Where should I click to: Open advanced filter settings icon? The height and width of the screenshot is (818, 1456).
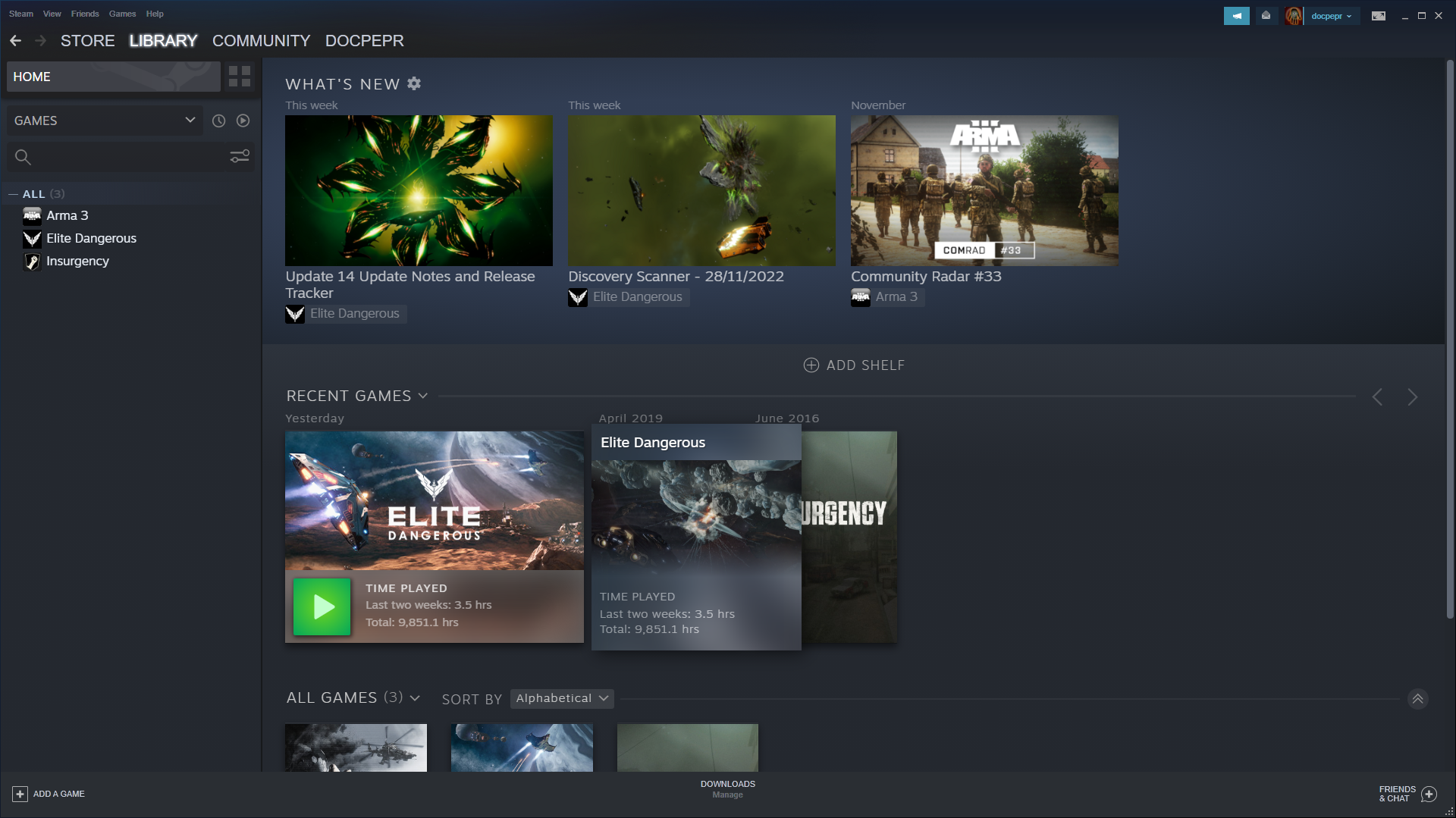[x=240, y=156]
